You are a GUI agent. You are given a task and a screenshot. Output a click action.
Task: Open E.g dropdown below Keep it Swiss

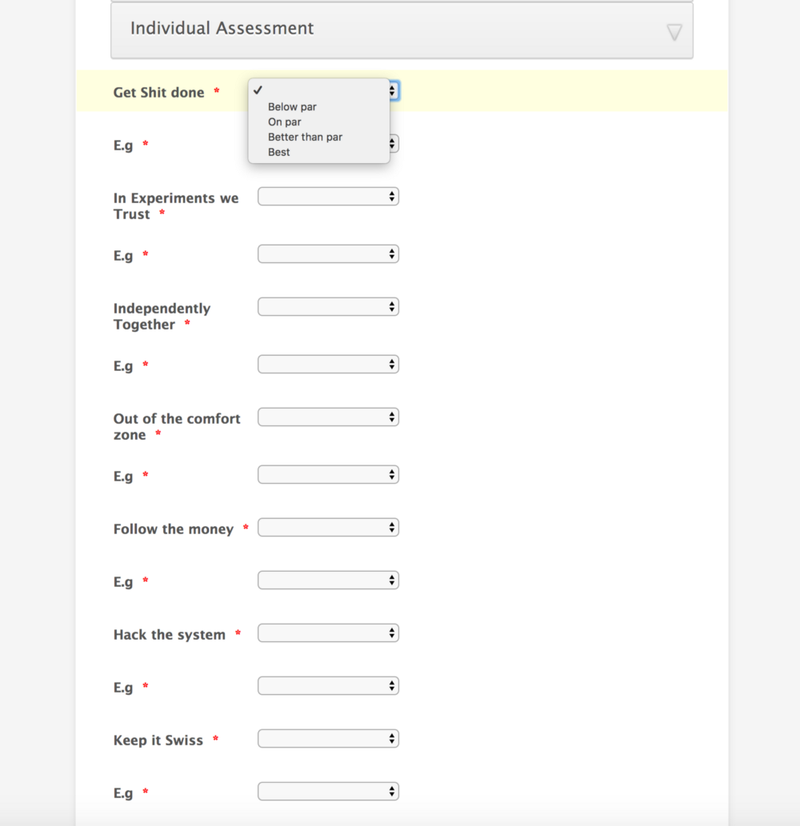coord(328,791)
